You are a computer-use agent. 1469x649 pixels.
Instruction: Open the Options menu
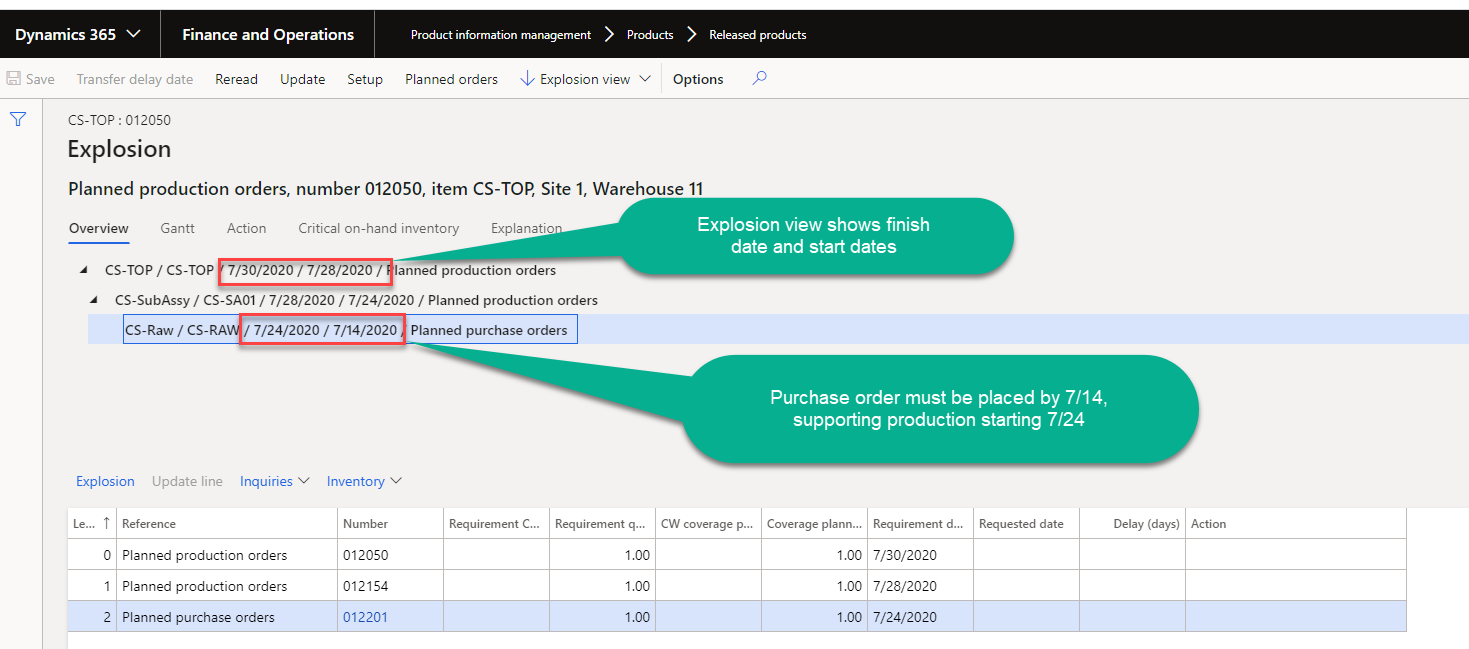point(698,79)
